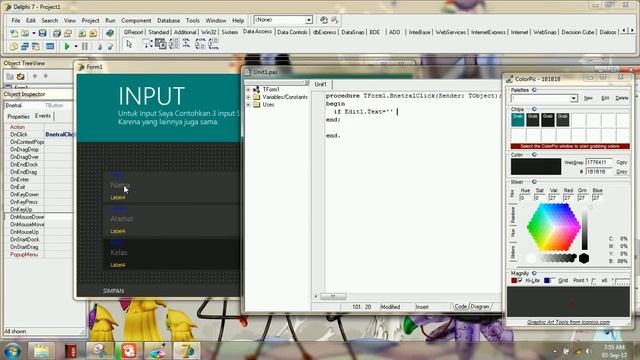The height and width of the screenshot is (360, 640).
Task: Click the save desktop icon beside None dropdown
Action: (x=324, y=20)
